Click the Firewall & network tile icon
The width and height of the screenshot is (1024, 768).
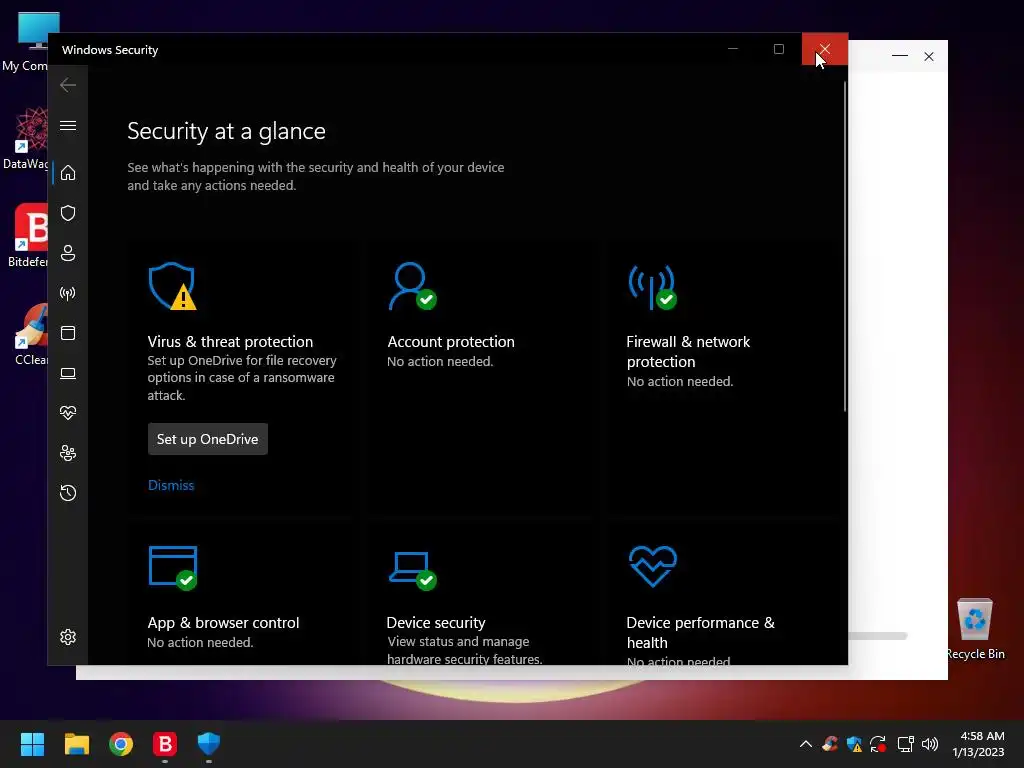pos(652,286)
